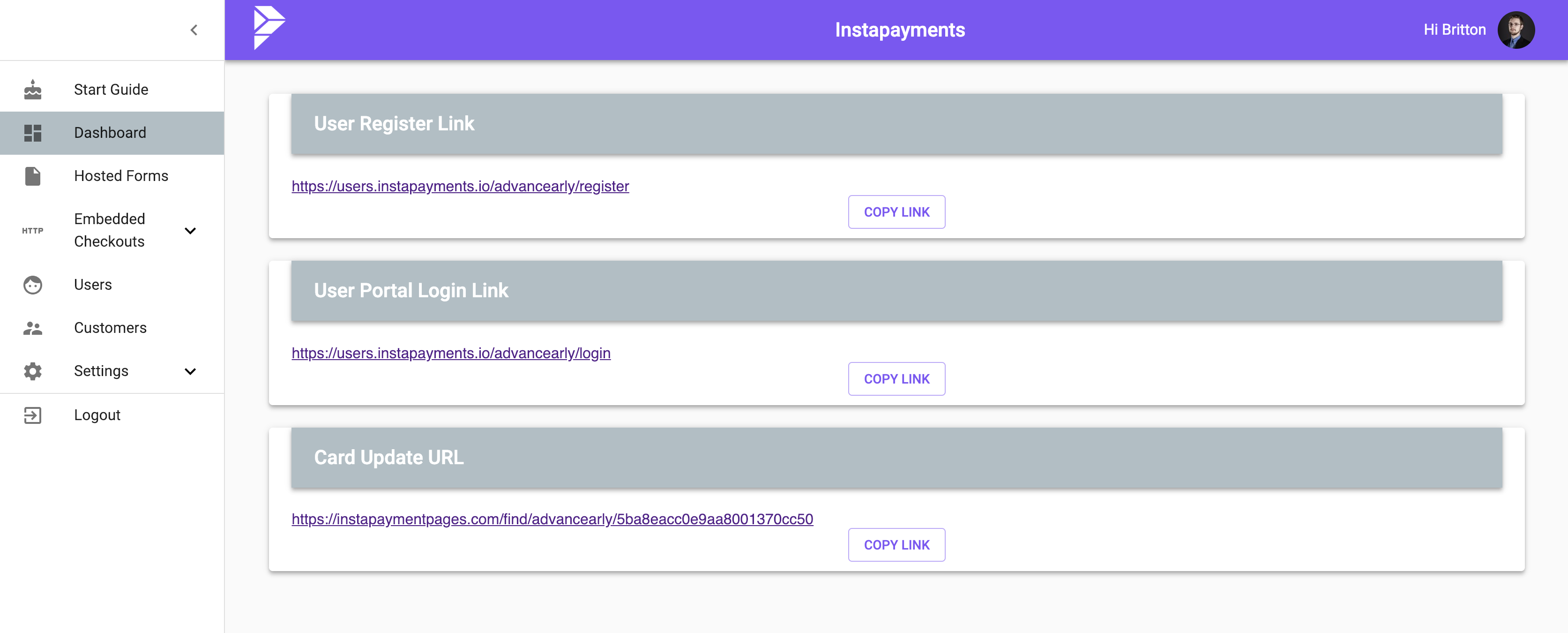
Task: Collapse the sidebar with the back chevron
Action: point(194,29)
